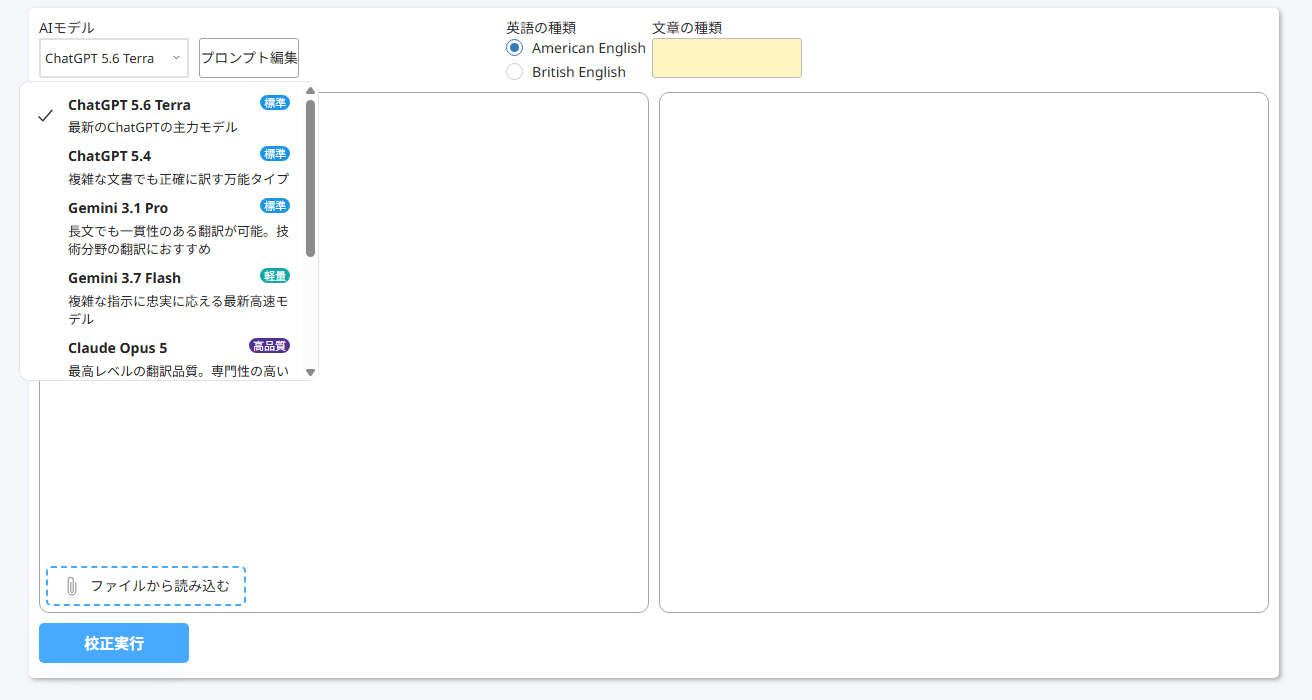Viewport: 1312px width, 700px height.
Task: Collapse the AIモデル dropdown selector
Action: tap(114, 58)
